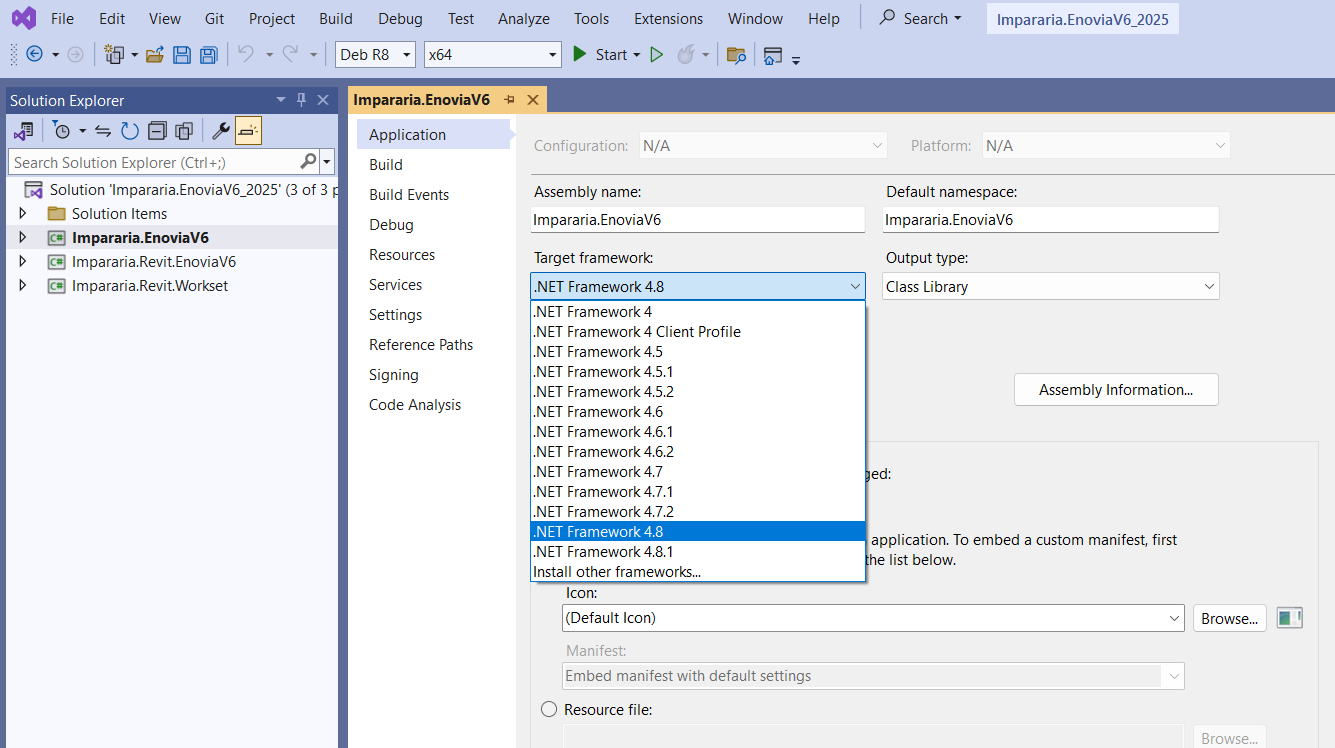Screen dimensions: 1335x748
Task: Toggle the Resource file radio button
Action: (548, 708)
